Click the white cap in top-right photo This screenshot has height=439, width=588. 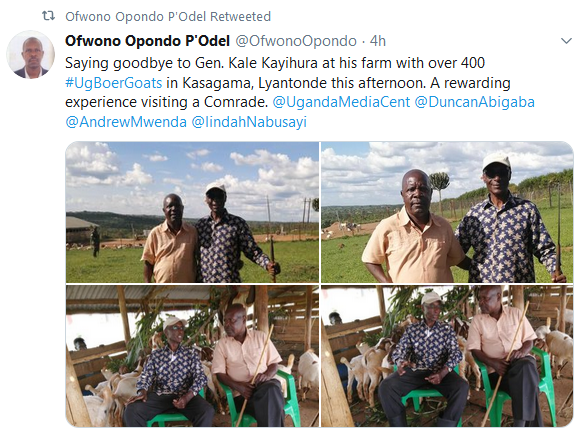click(x=496, y=161)
